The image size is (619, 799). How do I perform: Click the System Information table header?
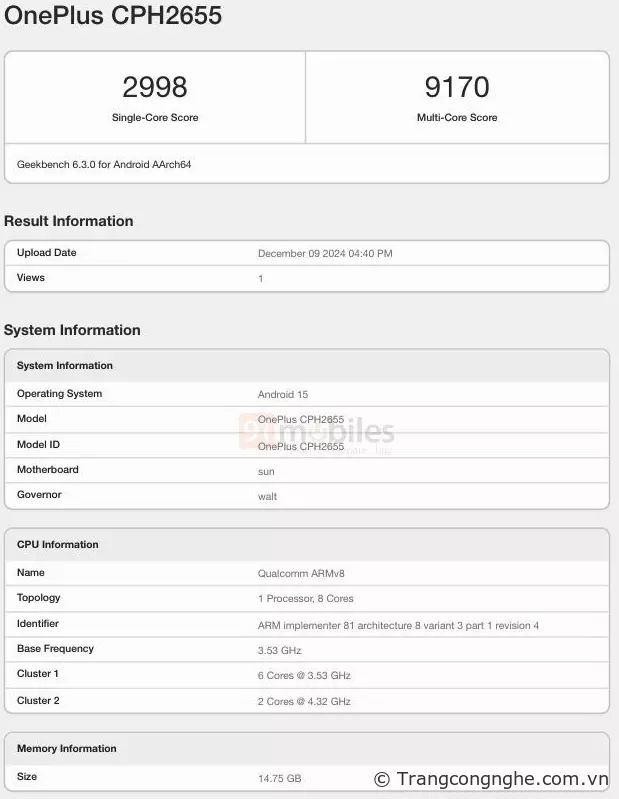(x=65, y=366)
